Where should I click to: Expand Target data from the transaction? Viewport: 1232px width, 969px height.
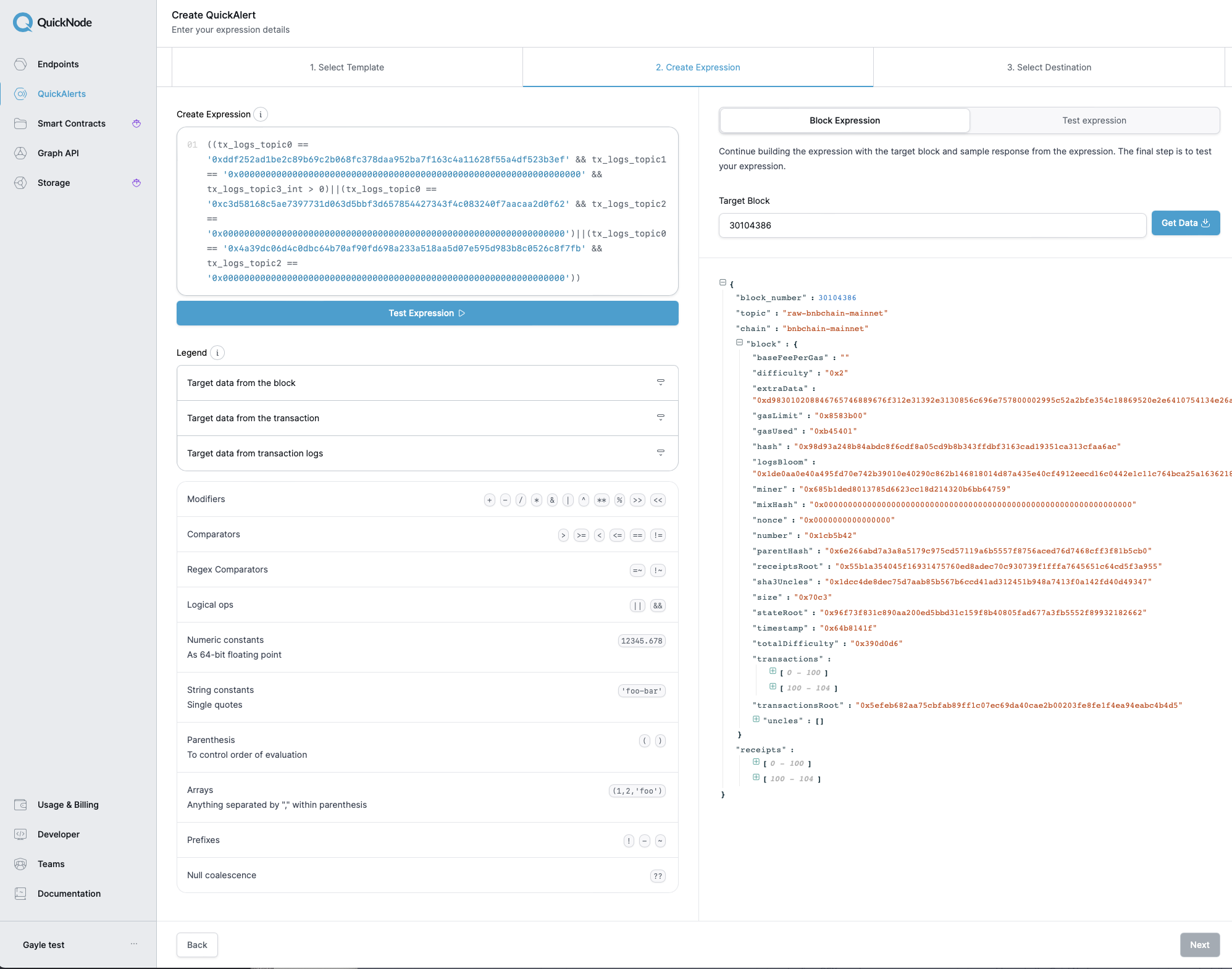pyautogui.click(x=427, y=418)
